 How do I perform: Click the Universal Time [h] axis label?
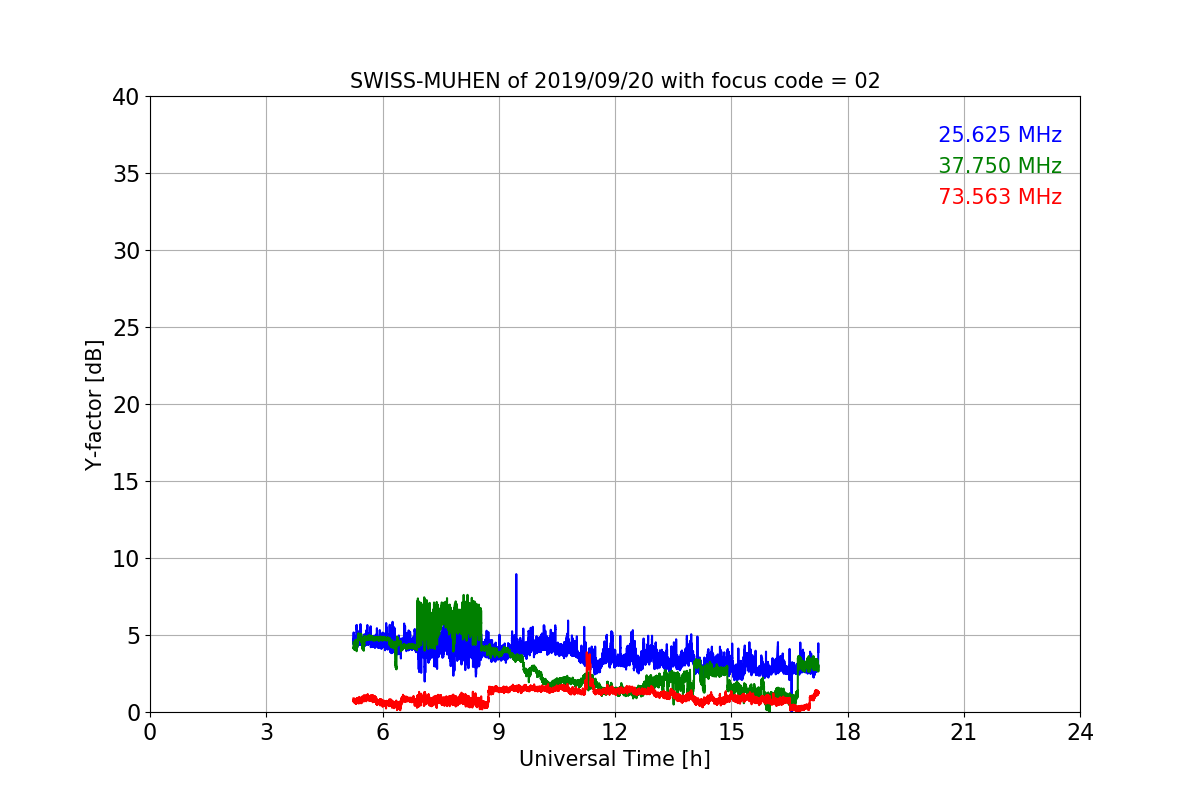click(x=614, y=759)
